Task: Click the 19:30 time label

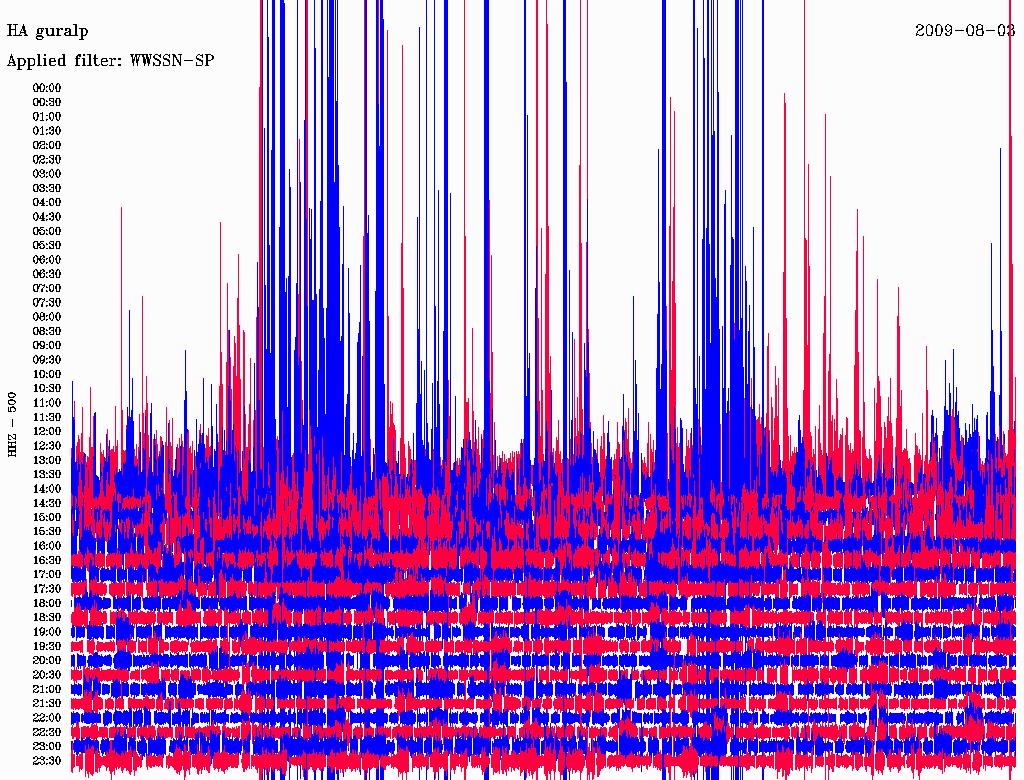Action: pyautogui.click(x=47, y=646)
